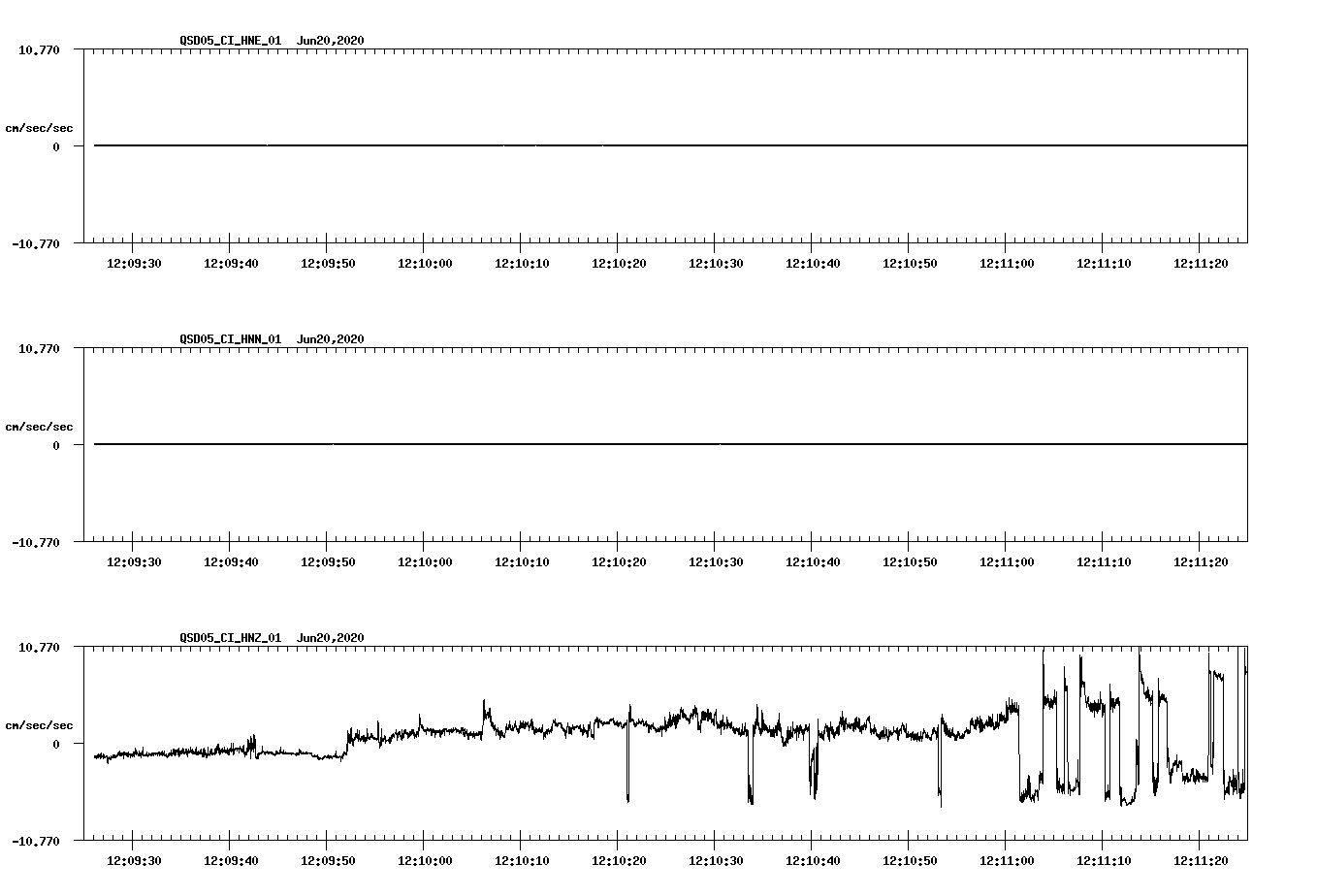This screenshot has height=896, width=1317.
Task: Click 12:10:40 time label under HNE plot
Action: [813, 264]
